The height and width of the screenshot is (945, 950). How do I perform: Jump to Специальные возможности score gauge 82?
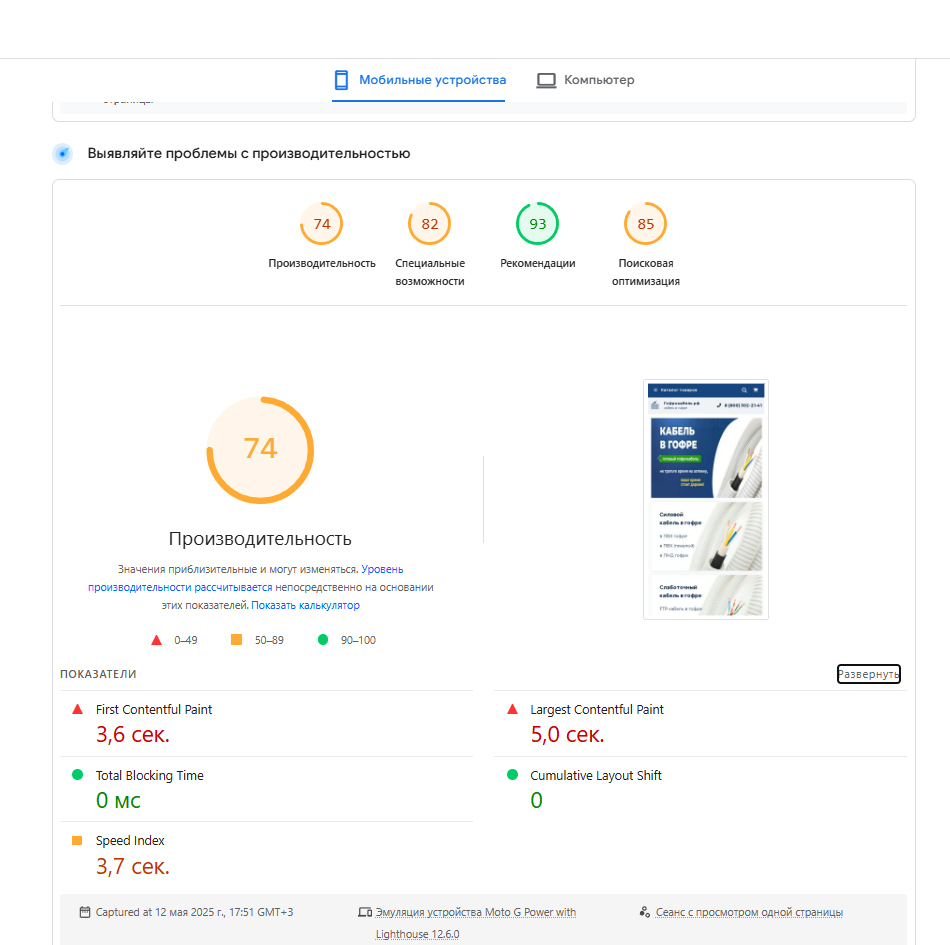point(430,224)
